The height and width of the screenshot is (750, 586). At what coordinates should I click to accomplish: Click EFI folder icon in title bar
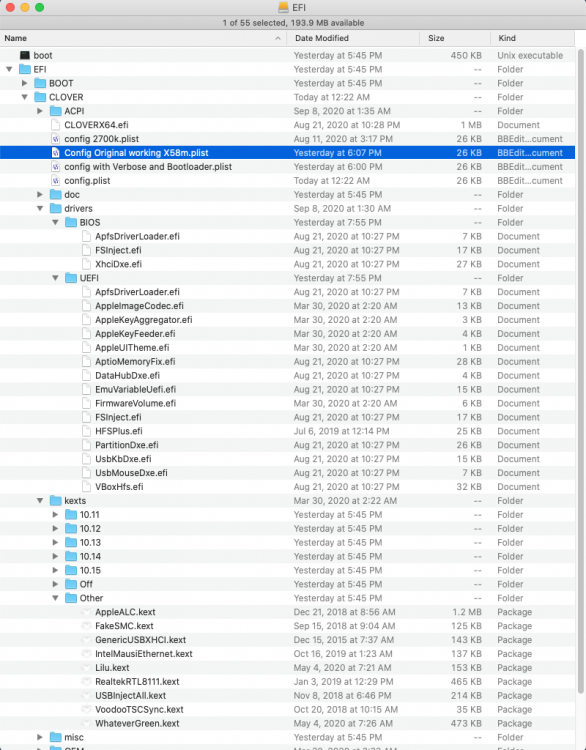(x=283, y=7)
